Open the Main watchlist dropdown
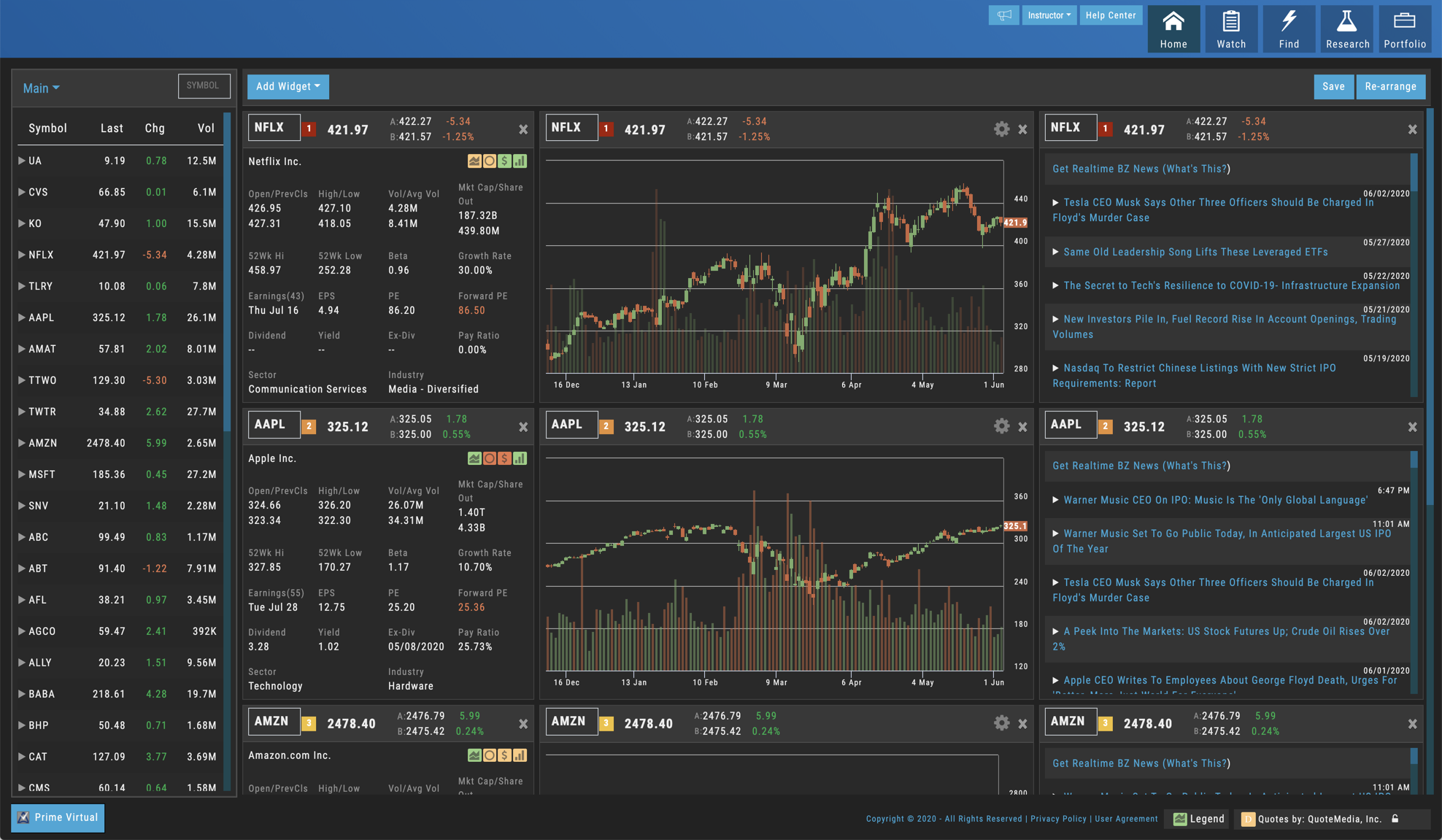This screenshot has height=840, width=1442. pos(41,88)
